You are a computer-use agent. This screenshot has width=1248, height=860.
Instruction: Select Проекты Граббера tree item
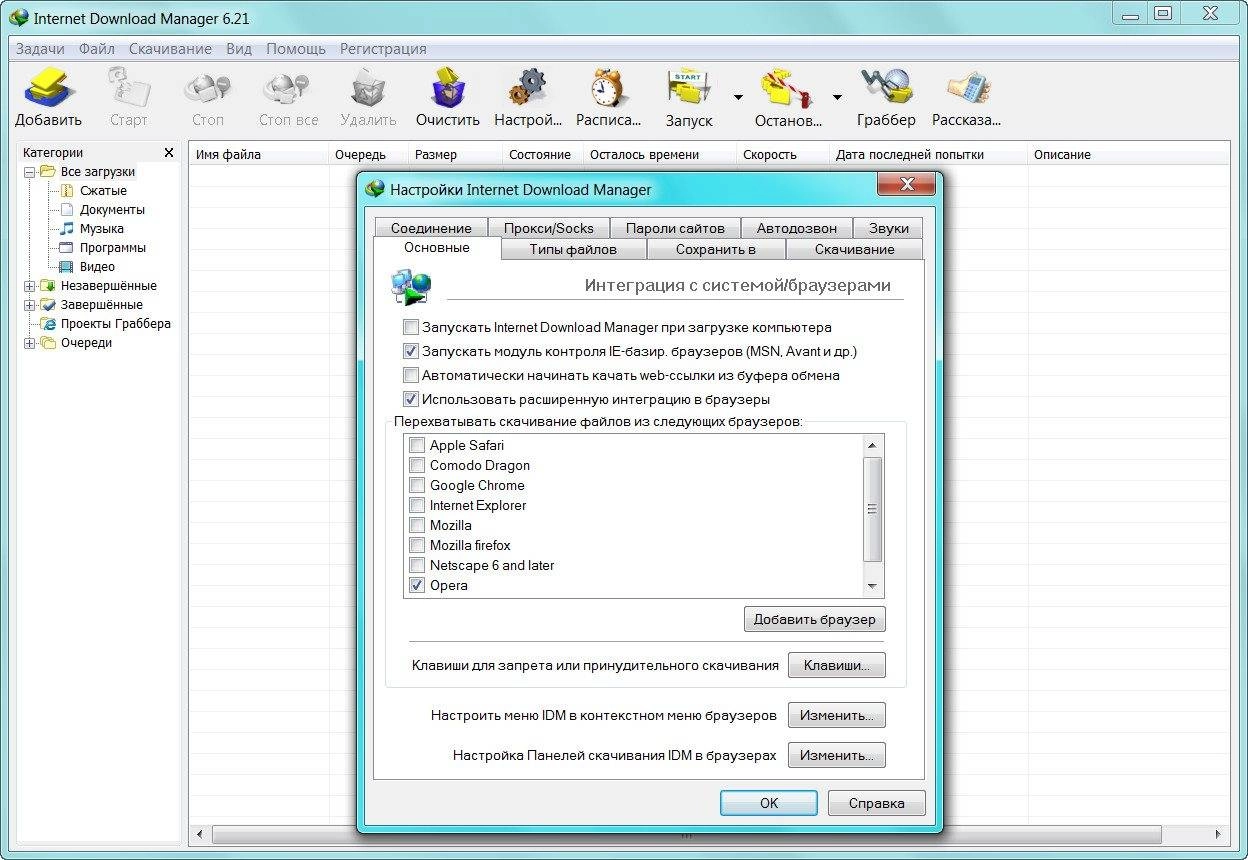click(x=115, y=323)
